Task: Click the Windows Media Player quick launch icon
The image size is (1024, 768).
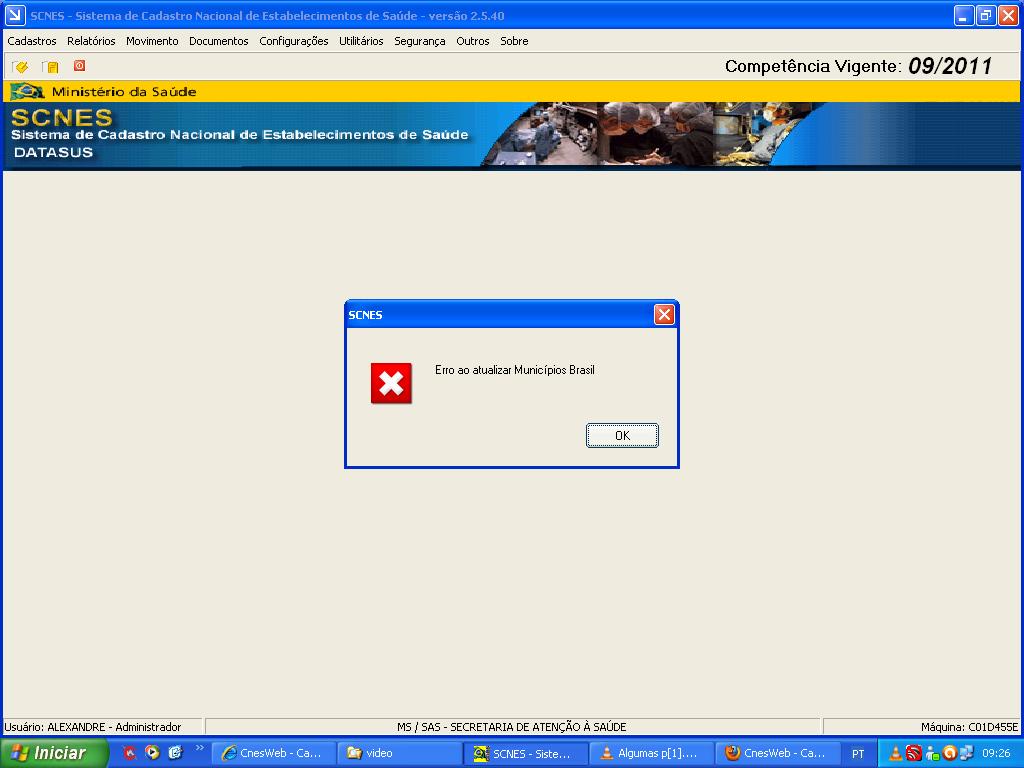Action: [x=152, y=753]
